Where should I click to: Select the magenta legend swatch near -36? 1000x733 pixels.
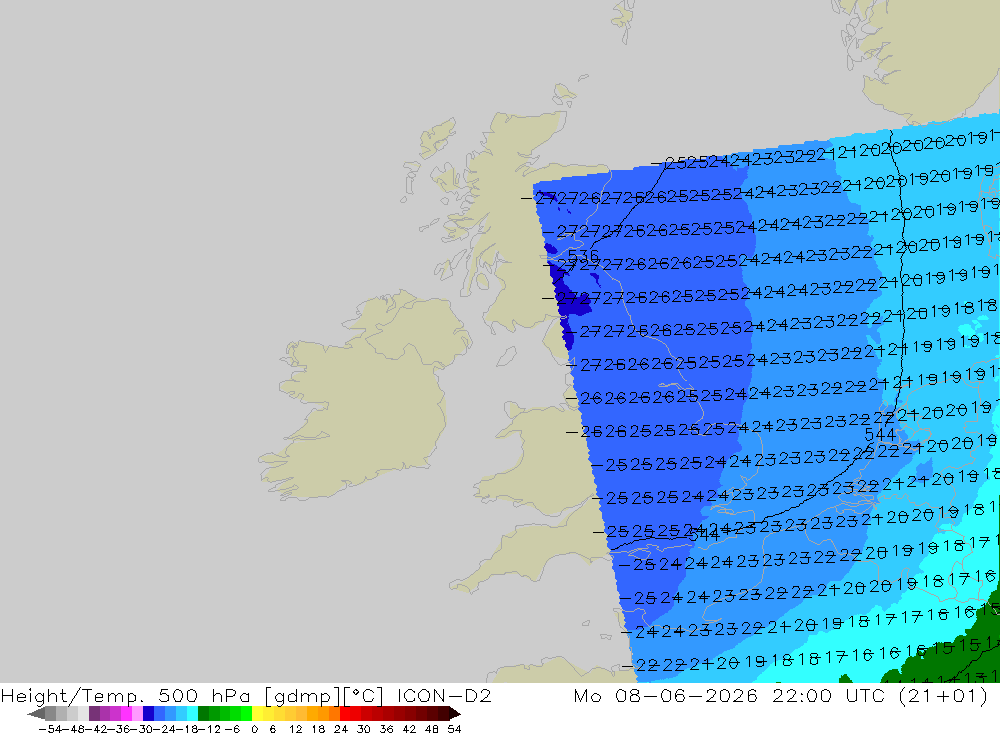pyautogui.click(x=126, y=714)
